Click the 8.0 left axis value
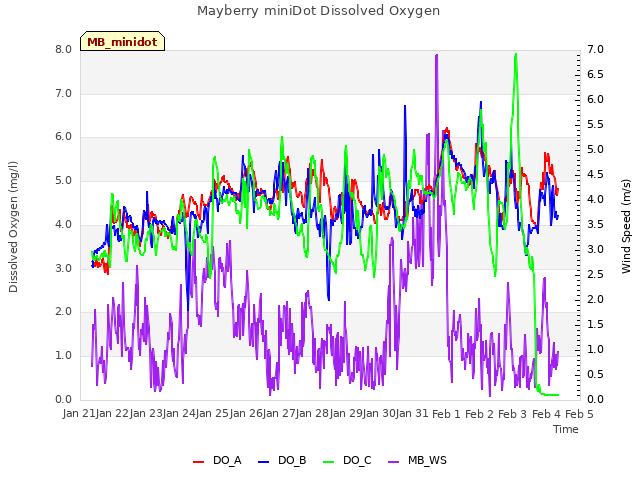The height and width of the screenshot is (480, 640). click(x=63, y=50)
